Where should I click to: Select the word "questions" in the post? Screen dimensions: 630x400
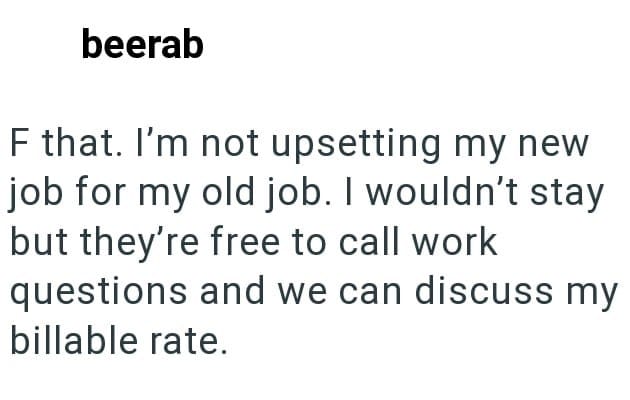pyautogui.click(x=98, y=292)
